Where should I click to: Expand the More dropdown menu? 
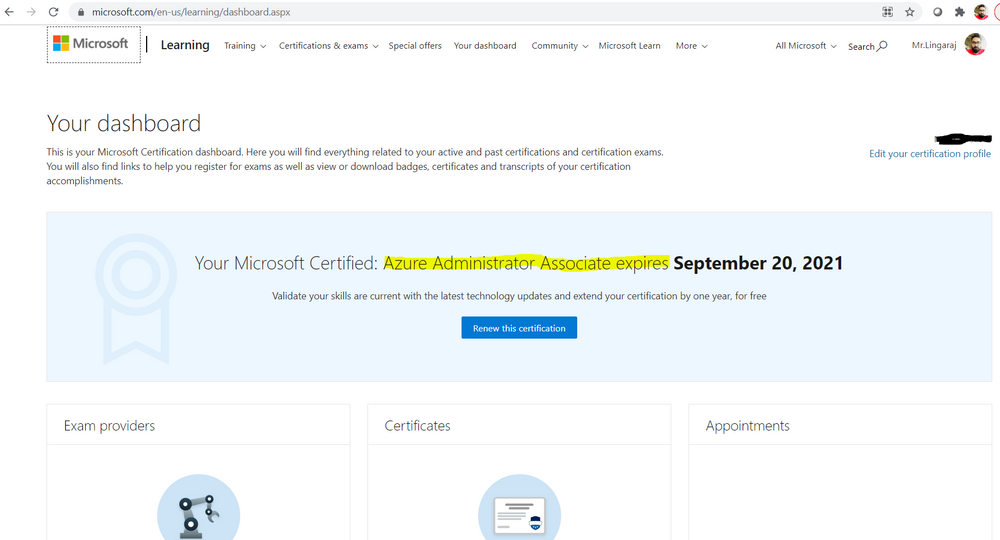coord(691,46)
